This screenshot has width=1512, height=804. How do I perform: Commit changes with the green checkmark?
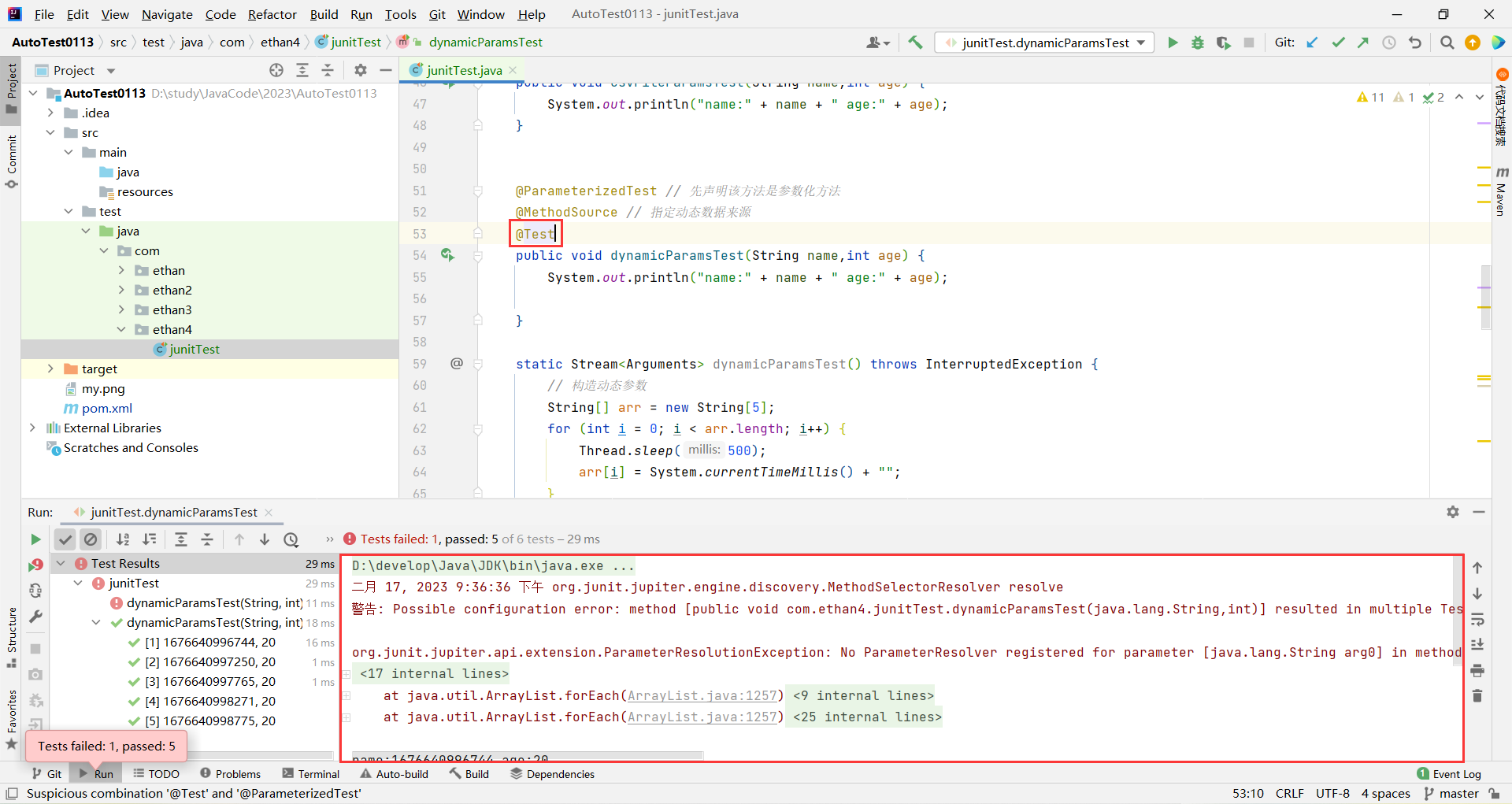[1338, 43]
